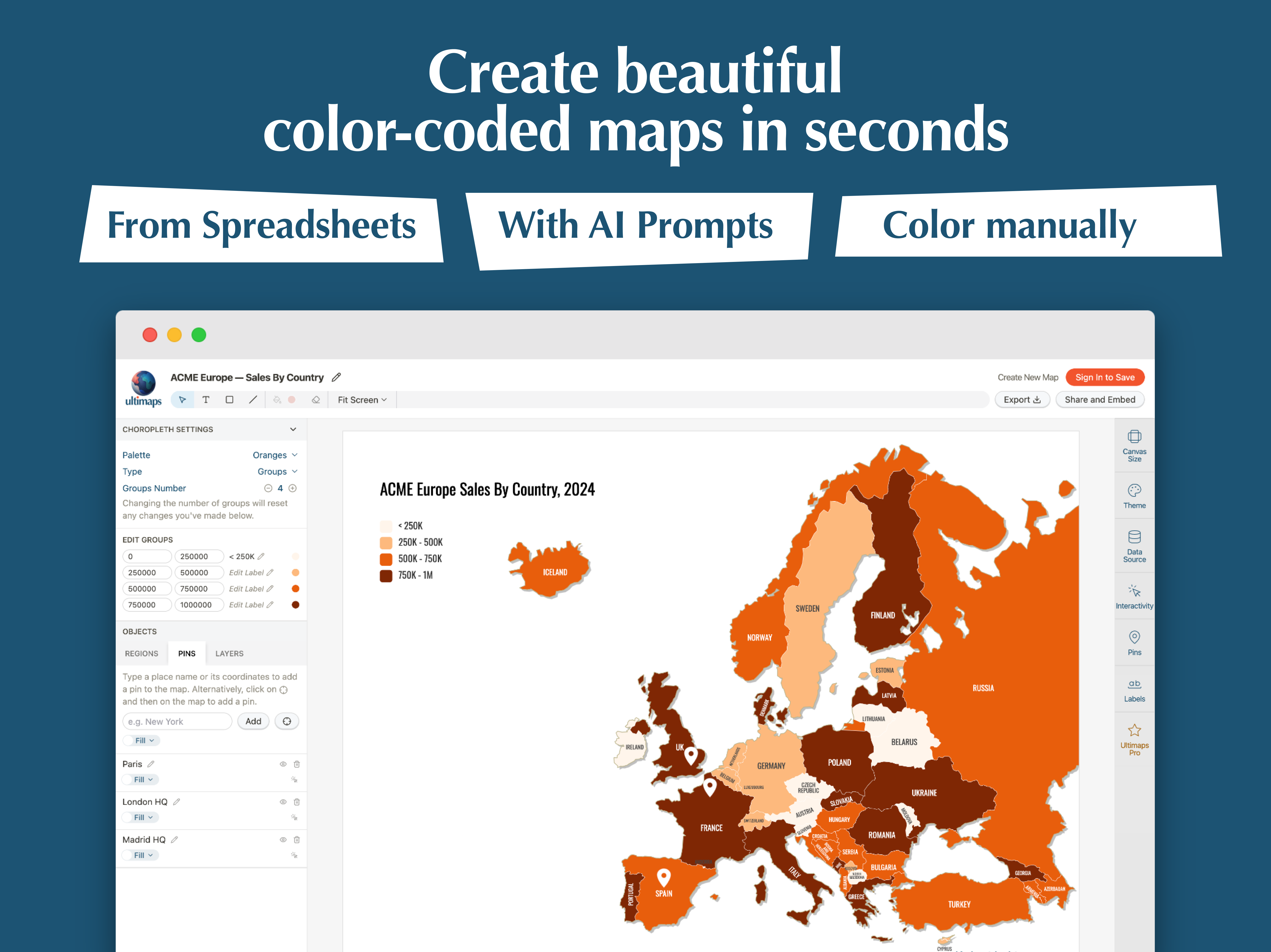Select the Line drawing tool
The width and height of the screenshot is (1271, 952).
(x=253, y=399)
